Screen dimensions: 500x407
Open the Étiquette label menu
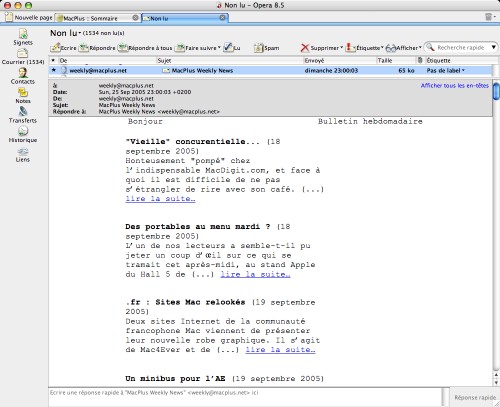tap(365, 48)
